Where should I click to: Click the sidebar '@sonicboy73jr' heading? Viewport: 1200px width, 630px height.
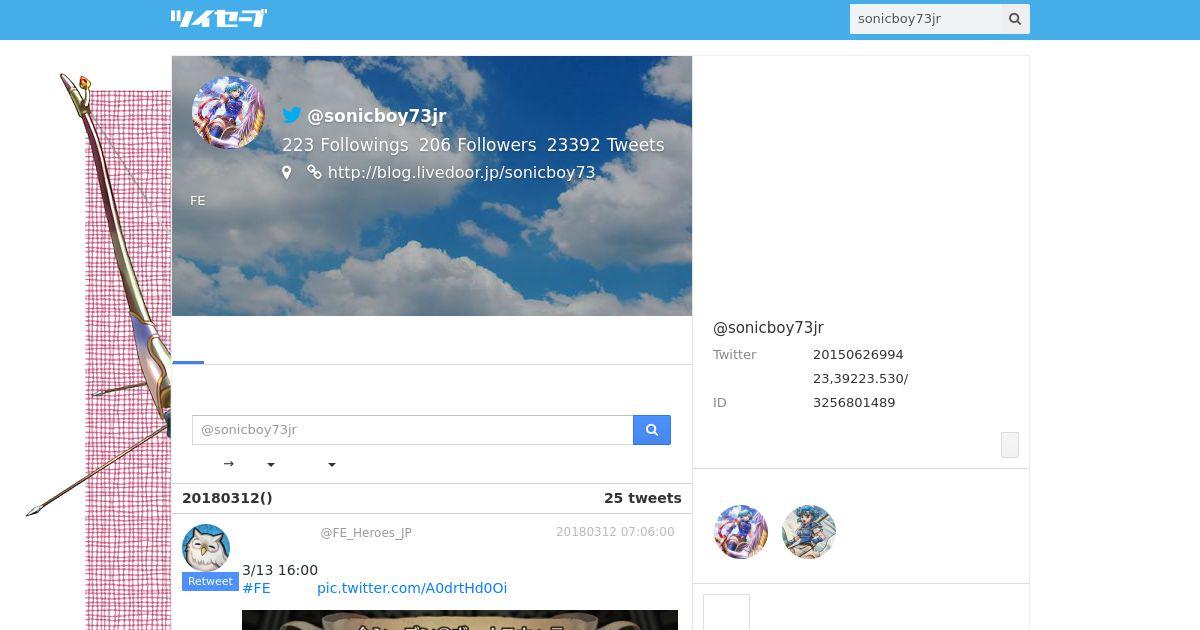click(768, 328)
